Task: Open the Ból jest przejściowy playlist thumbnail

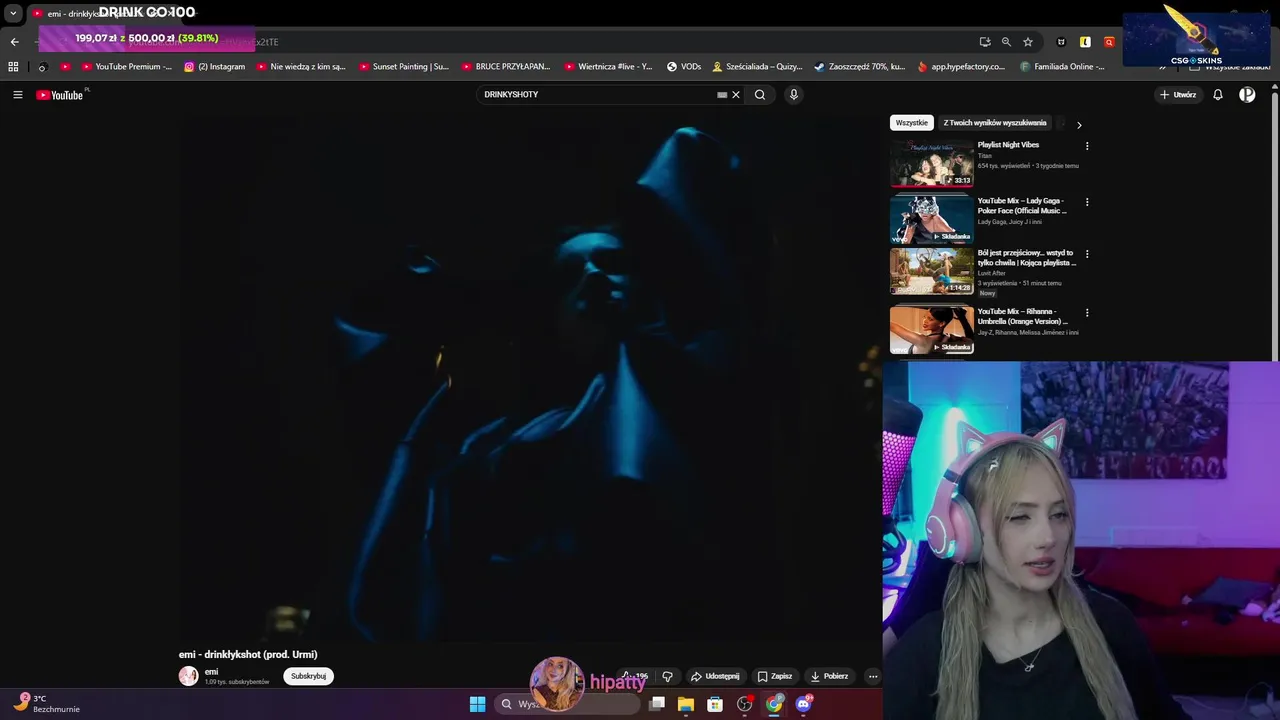Action: click(x=932, y=272)
